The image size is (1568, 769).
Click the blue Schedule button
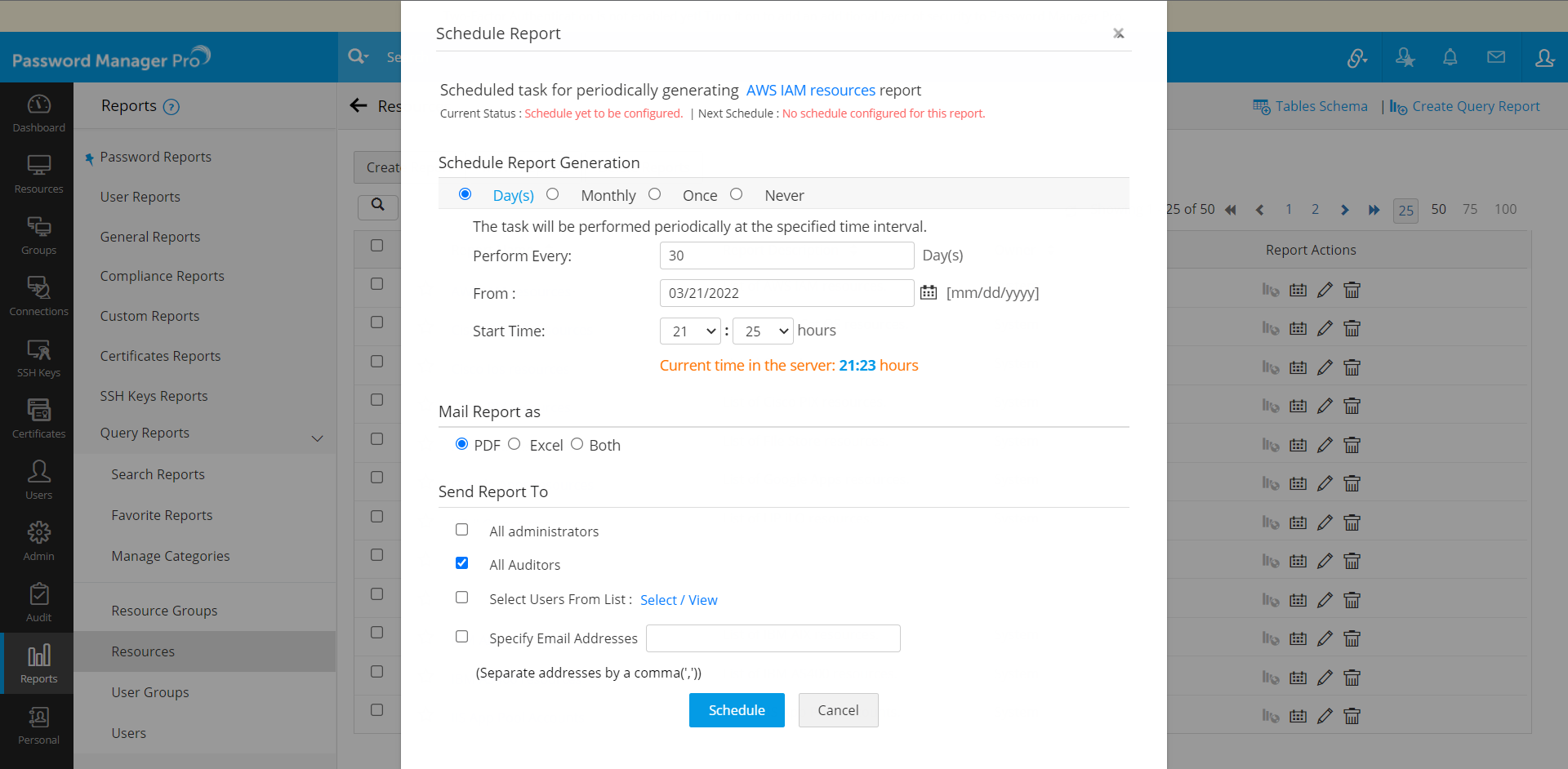coord(737,710)
